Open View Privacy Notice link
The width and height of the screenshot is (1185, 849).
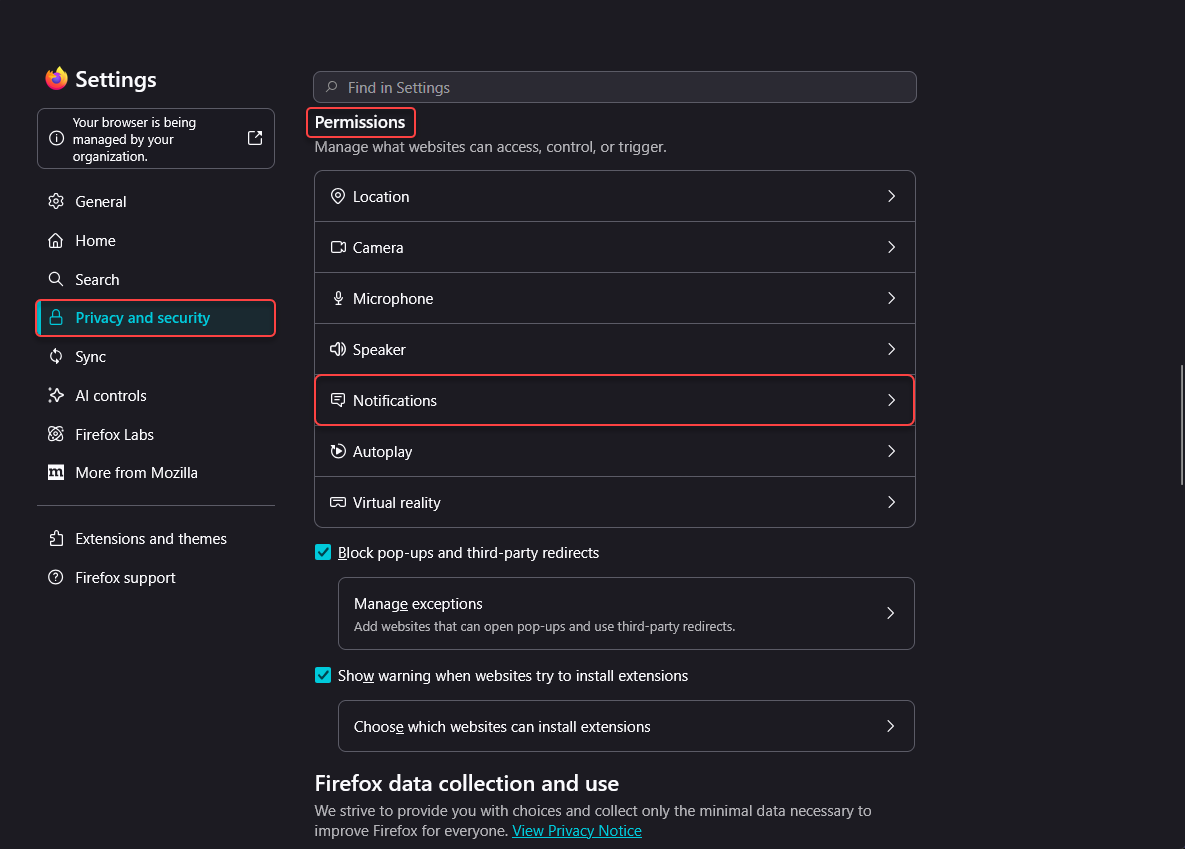tap(577, 830)
